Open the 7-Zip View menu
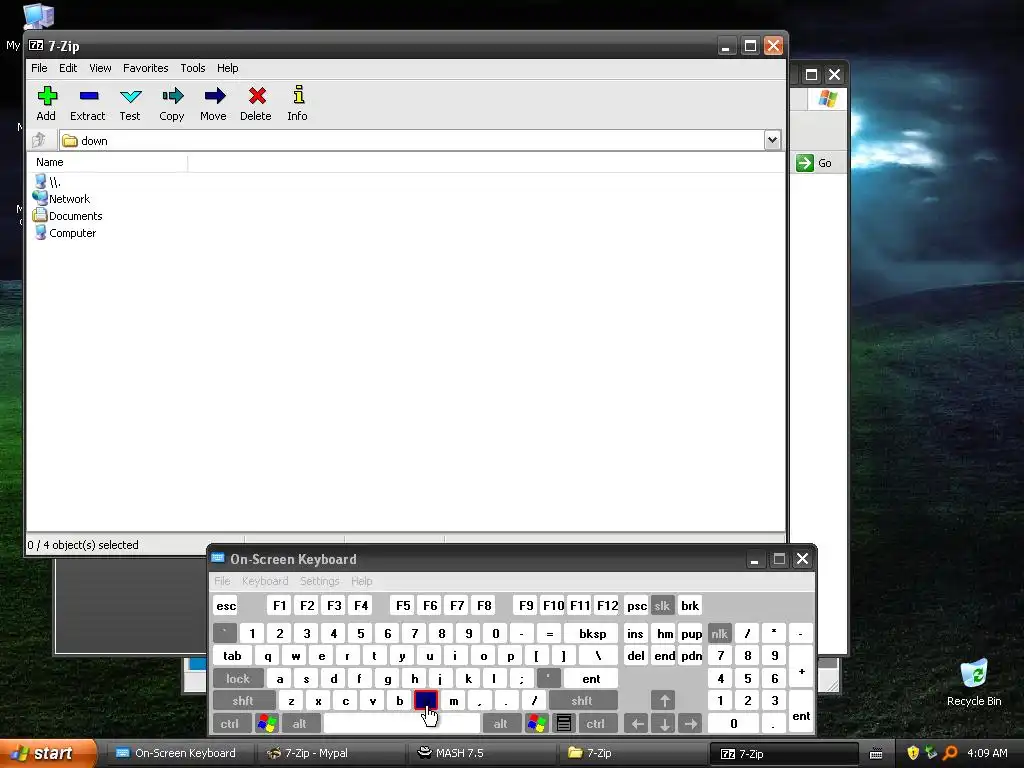Image resolution: width=1024 pixels, height=768 pixels. coord(100,68)
